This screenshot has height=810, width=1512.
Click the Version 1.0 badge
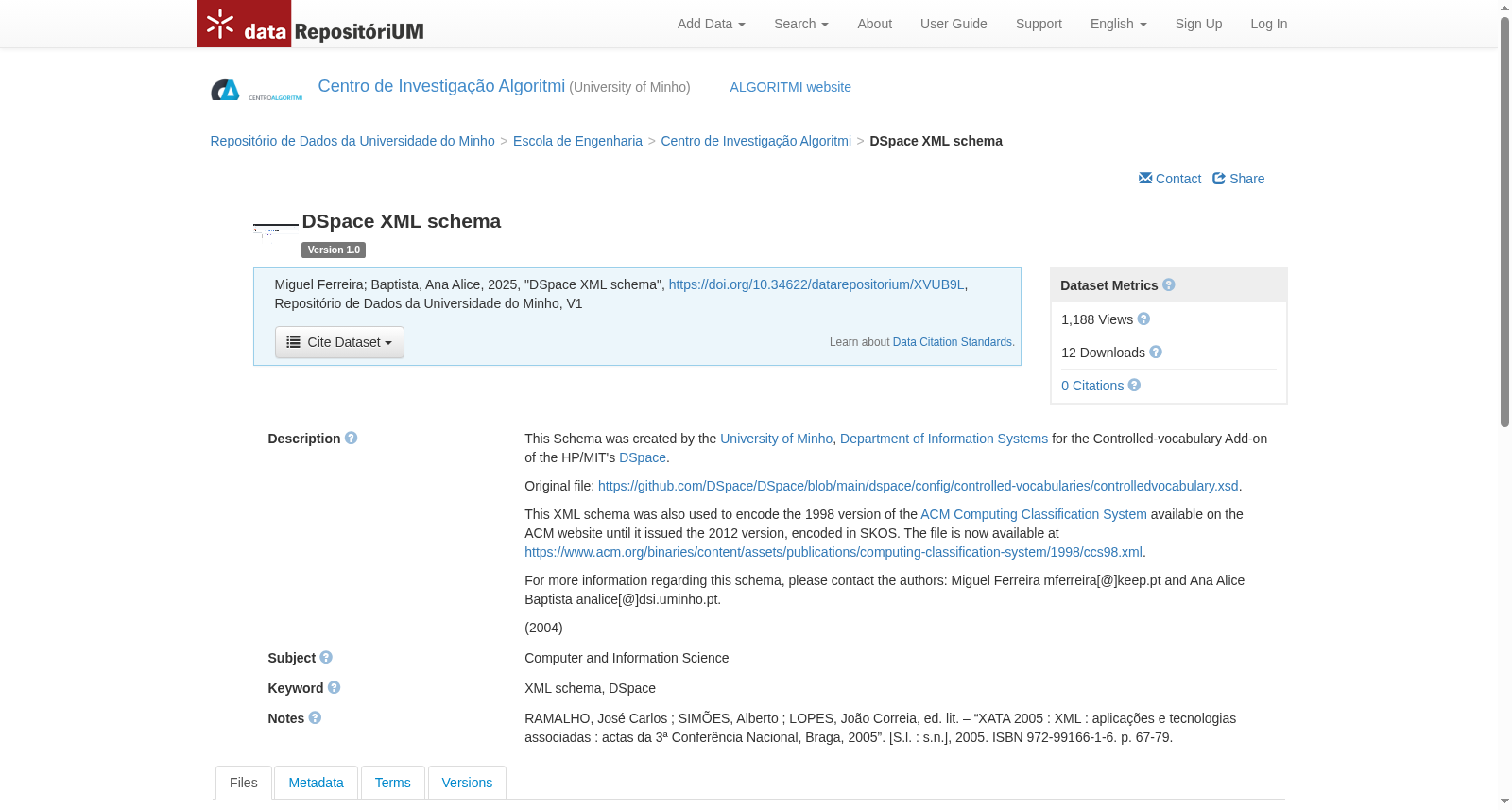[x=334, y=250]
